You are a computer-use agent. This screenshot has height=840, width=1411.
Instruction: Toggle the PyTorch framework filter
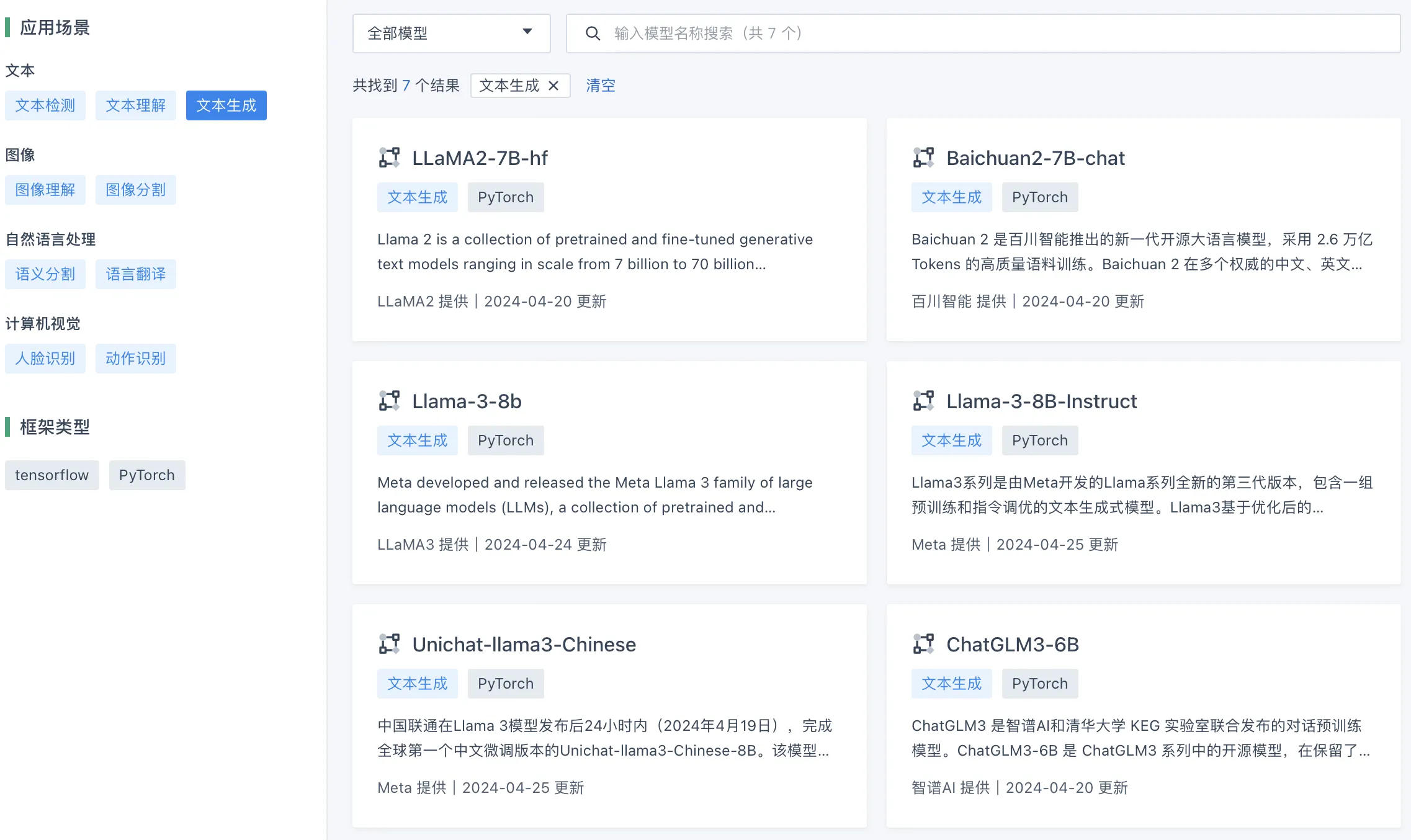click(x=147, y=475)
